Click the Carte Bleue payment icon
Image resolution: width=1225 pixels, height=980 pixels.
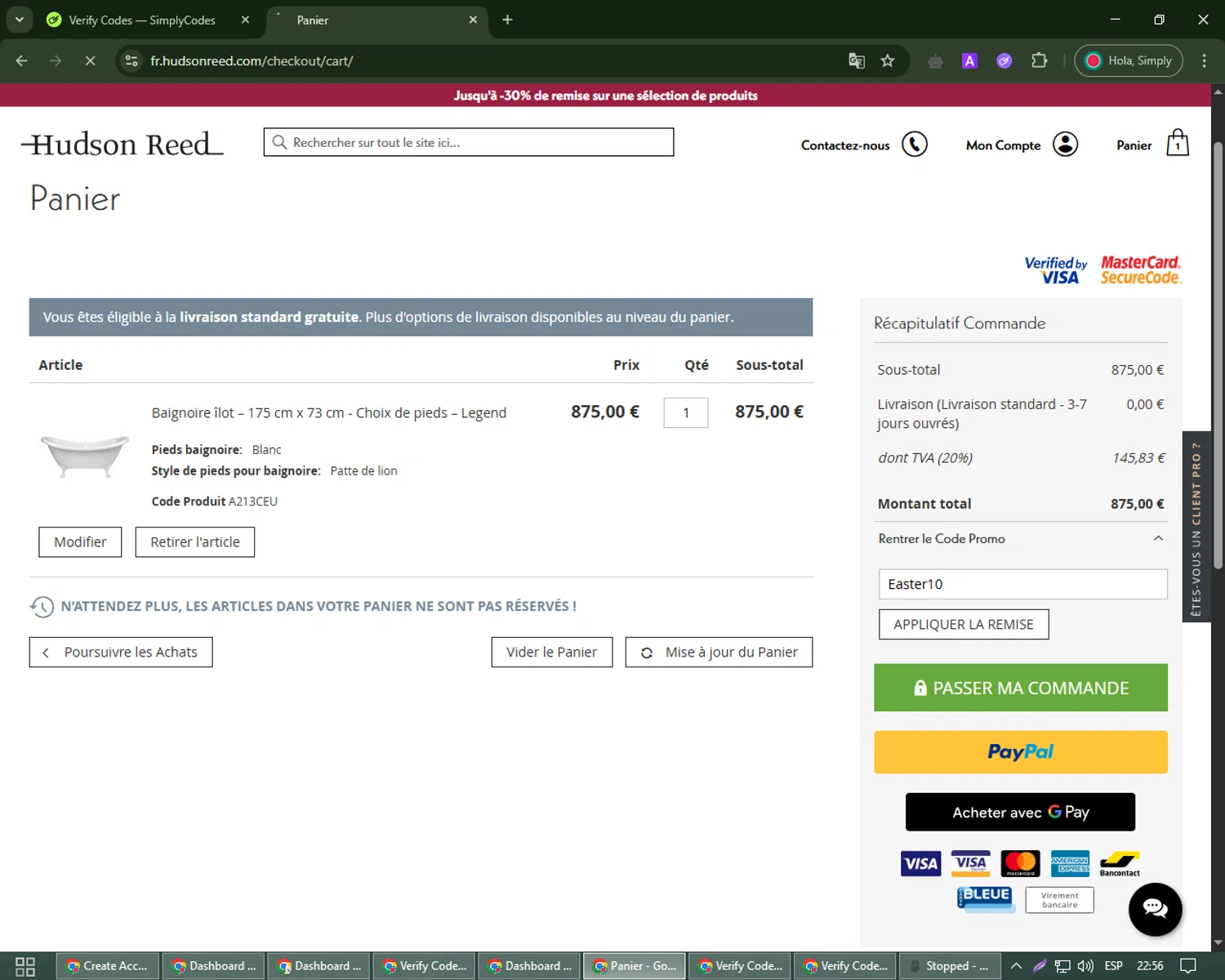pos(985,899)
